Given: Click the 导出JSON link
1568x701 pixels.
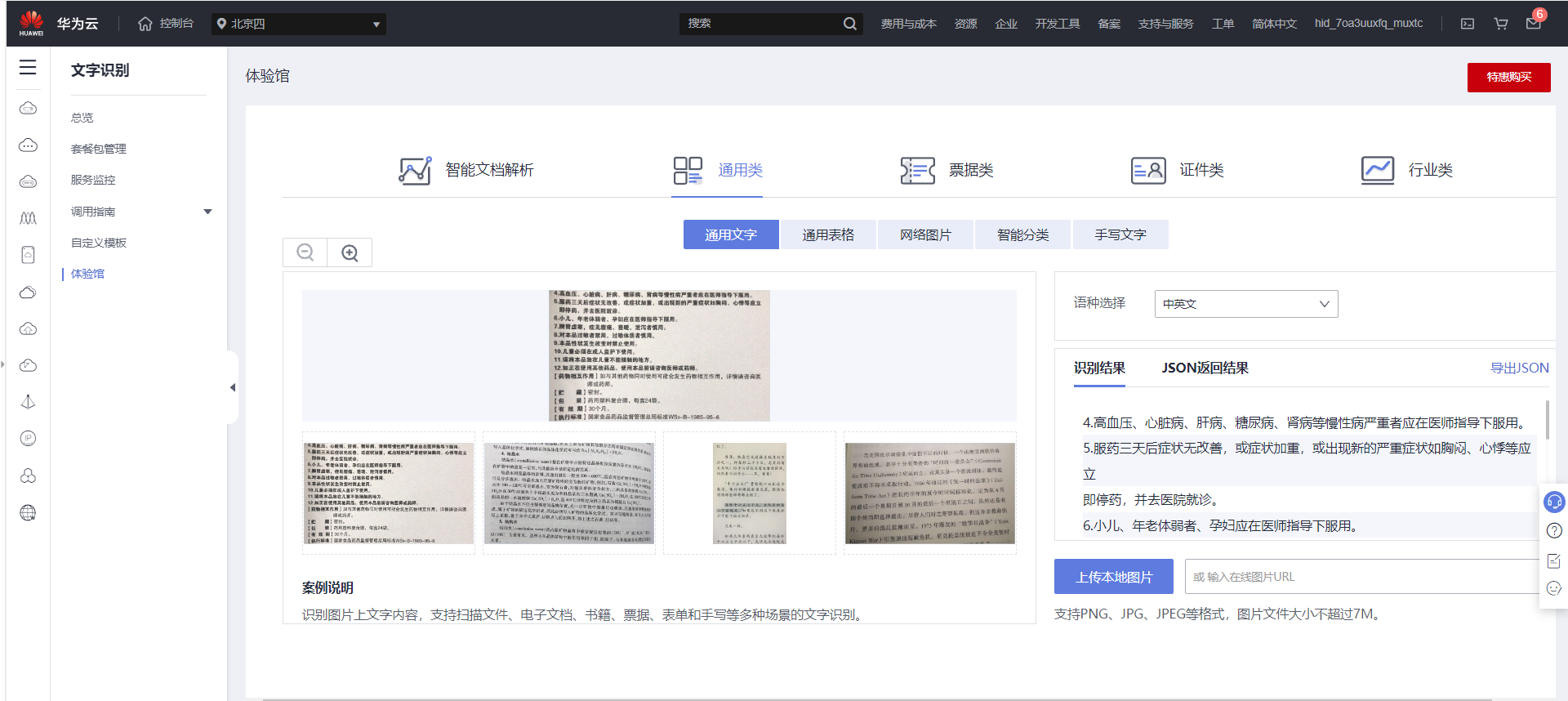Looking at the screenshot, I should point(1519,368).
